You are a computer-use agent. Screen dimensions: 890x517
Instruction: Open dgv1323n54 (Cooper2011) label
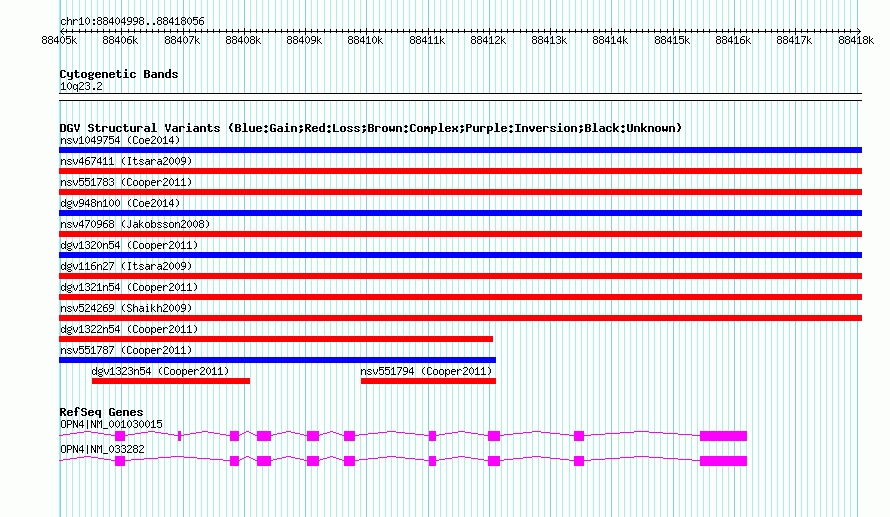click(x=160, y=371)
